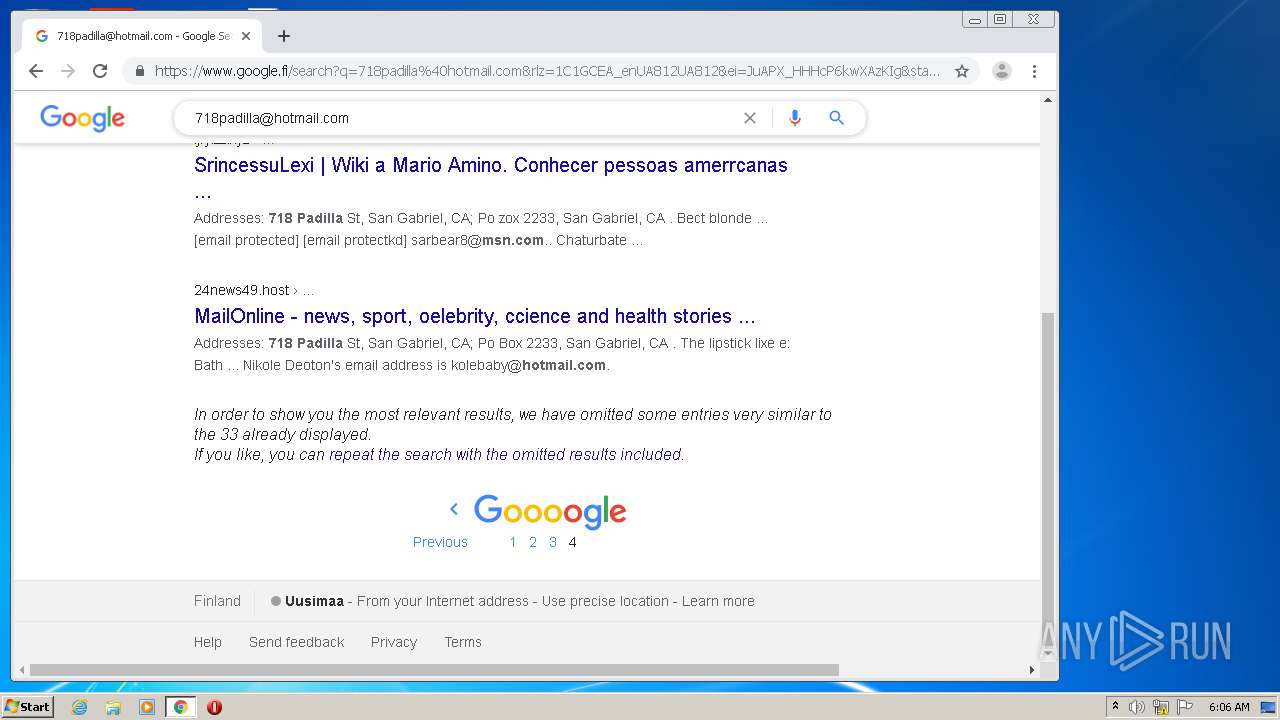Viewport: 1280px width, 720px height.
Task: Bookmark this page with the star icon
Action: pos(962,71)
